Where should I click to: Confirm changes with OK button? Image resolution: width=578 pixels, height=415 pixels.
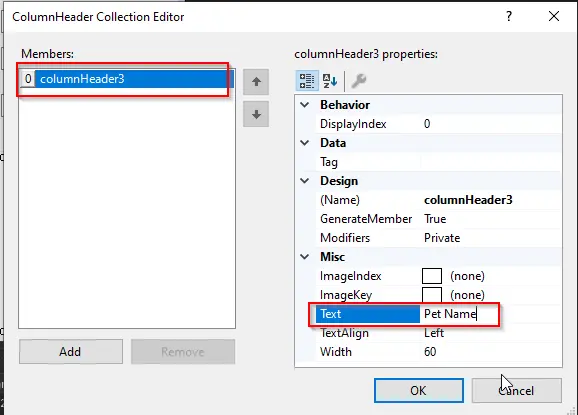click(419, 390)
